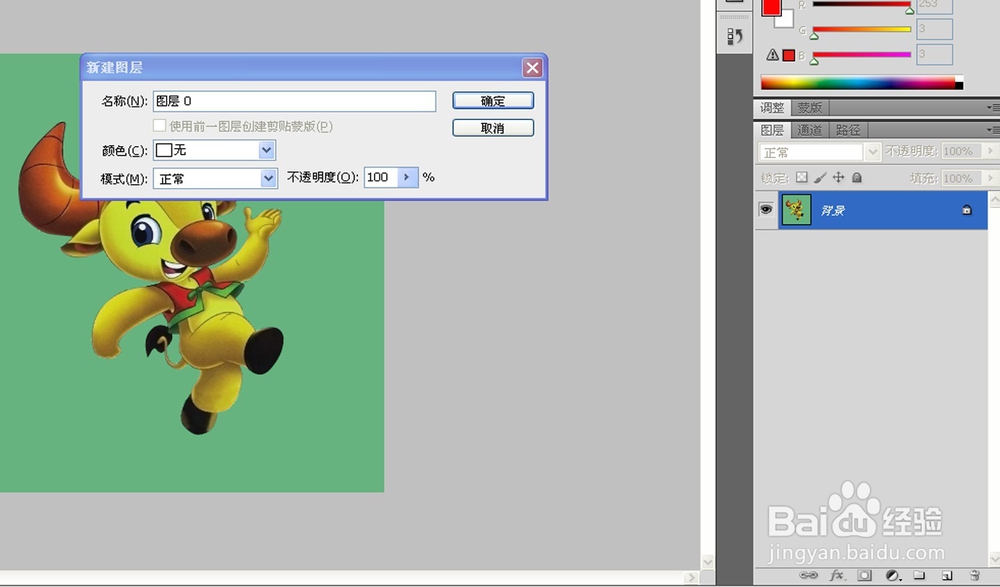Open the layer blend mode 正常 dropdown

pos(820,152)
